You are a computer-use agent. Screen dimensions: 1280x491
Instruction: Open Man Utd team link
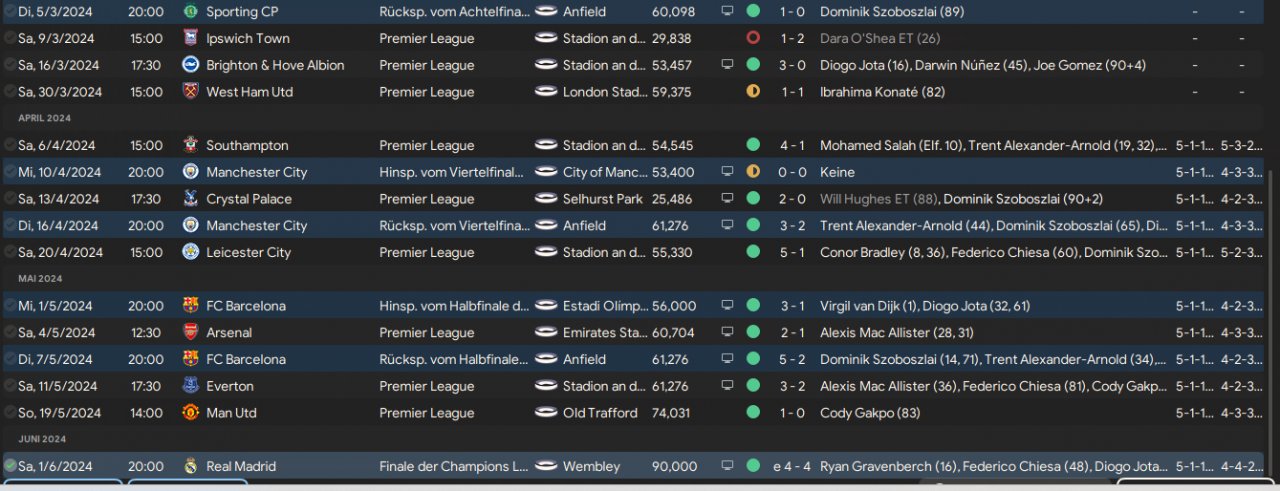pyautogui.click(x=230, y=413)
